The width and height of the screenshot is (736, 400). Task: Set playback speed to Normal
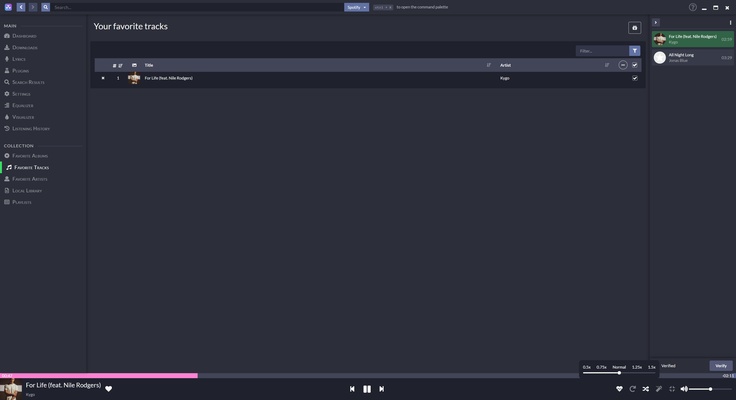tap(619, 367)
